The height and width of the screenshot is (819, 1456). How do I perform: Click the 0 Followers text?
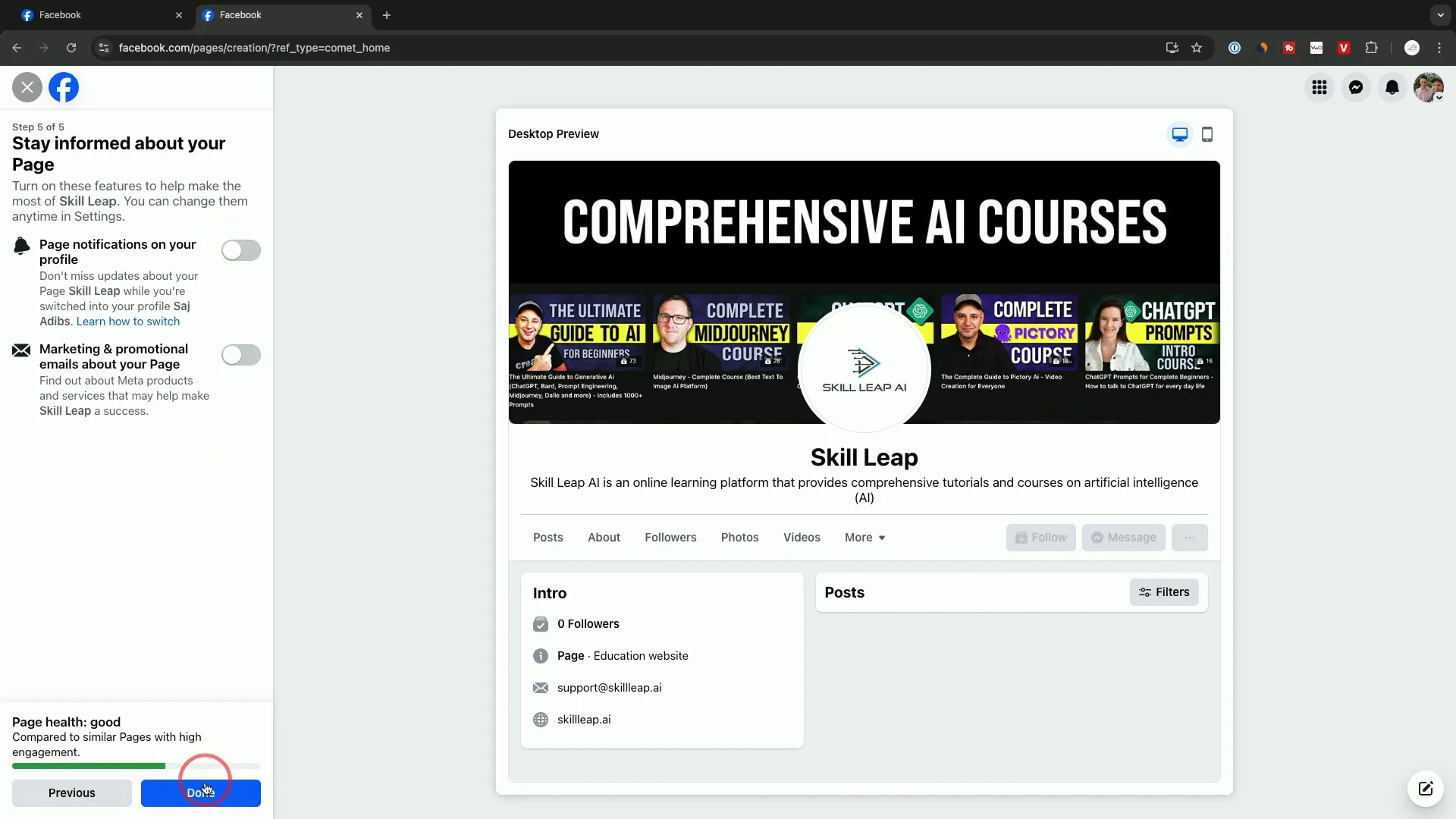pos(588,624)
